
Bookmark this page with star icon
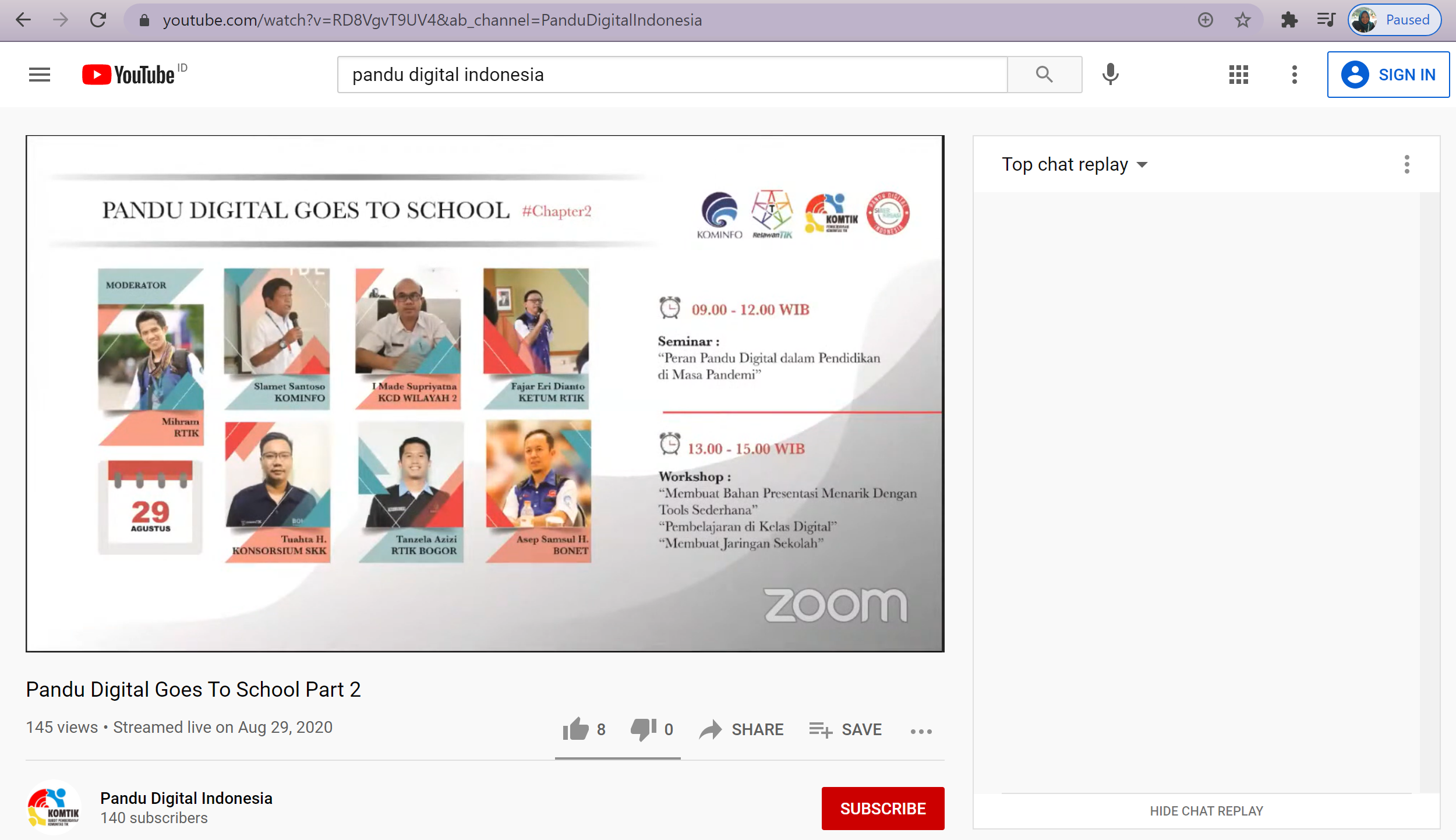tap(1242, 20)
